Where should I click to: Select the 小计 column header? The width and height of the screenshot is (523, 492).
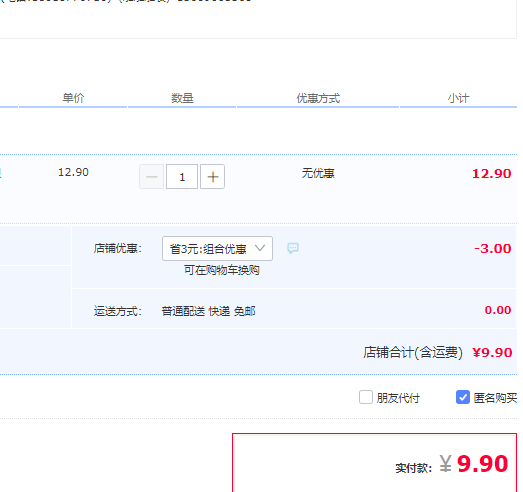pyautogui.click(x=458, y=98)
